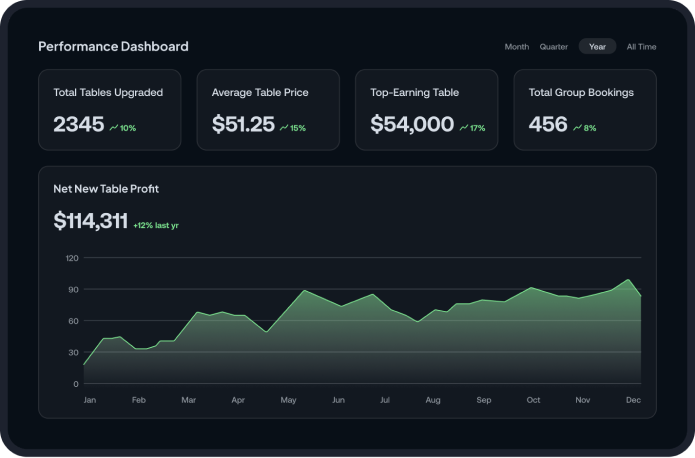The height and width of the screenshot is (458, 695).
Task: Switch to the Month time range
Action: (516, 47)
